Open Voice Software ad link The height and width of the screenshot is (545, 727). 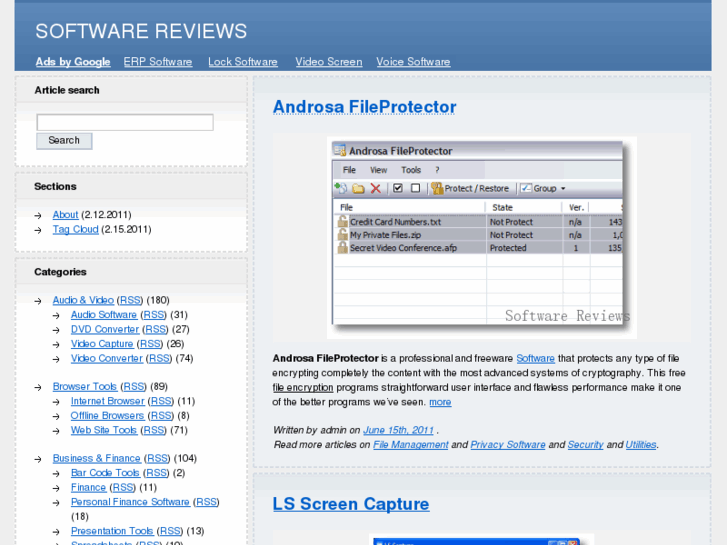click(413, 62)
